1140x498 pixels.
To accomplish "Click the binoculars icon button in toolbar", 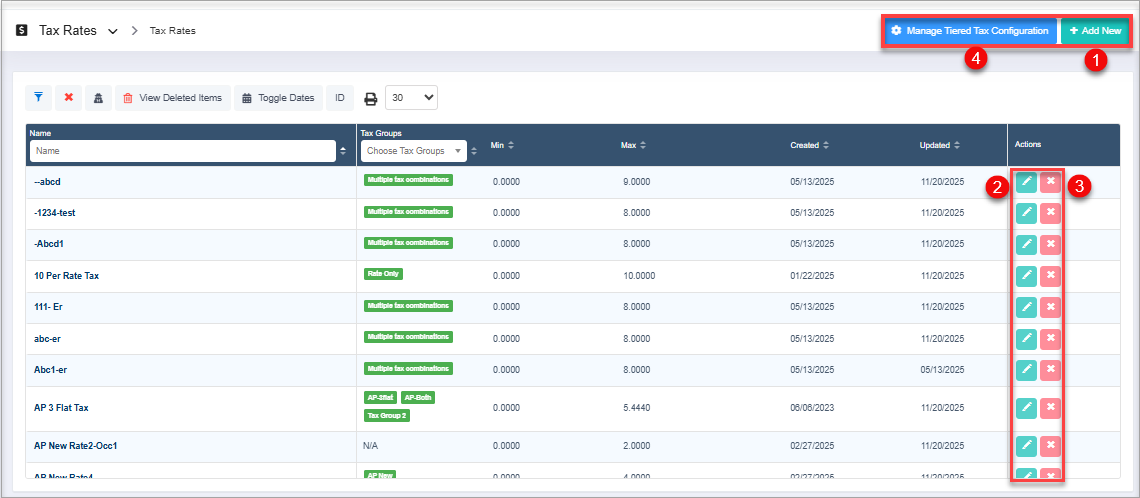I will 98,98.
